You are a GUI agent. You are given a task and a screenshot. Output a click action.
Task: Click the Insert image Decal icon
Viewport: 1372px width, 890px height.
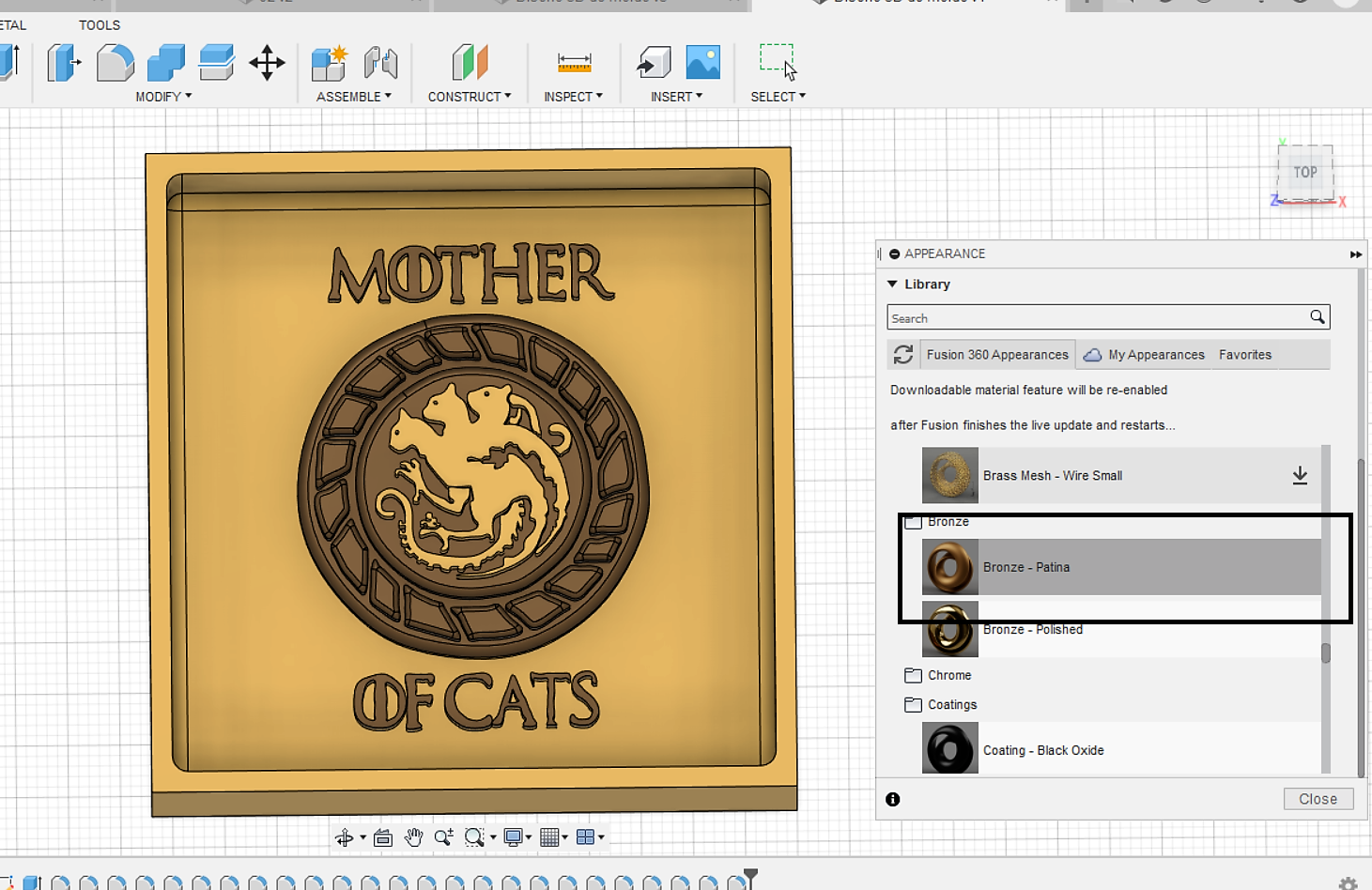pos(702,63)
